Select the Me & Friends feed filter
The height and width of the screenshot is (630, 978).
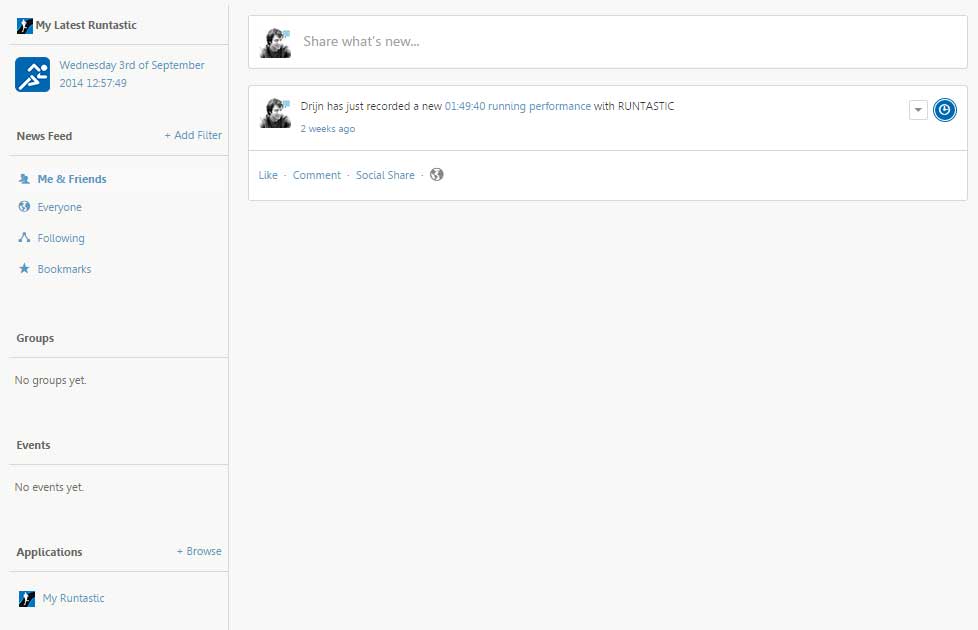tap(71, 179)
